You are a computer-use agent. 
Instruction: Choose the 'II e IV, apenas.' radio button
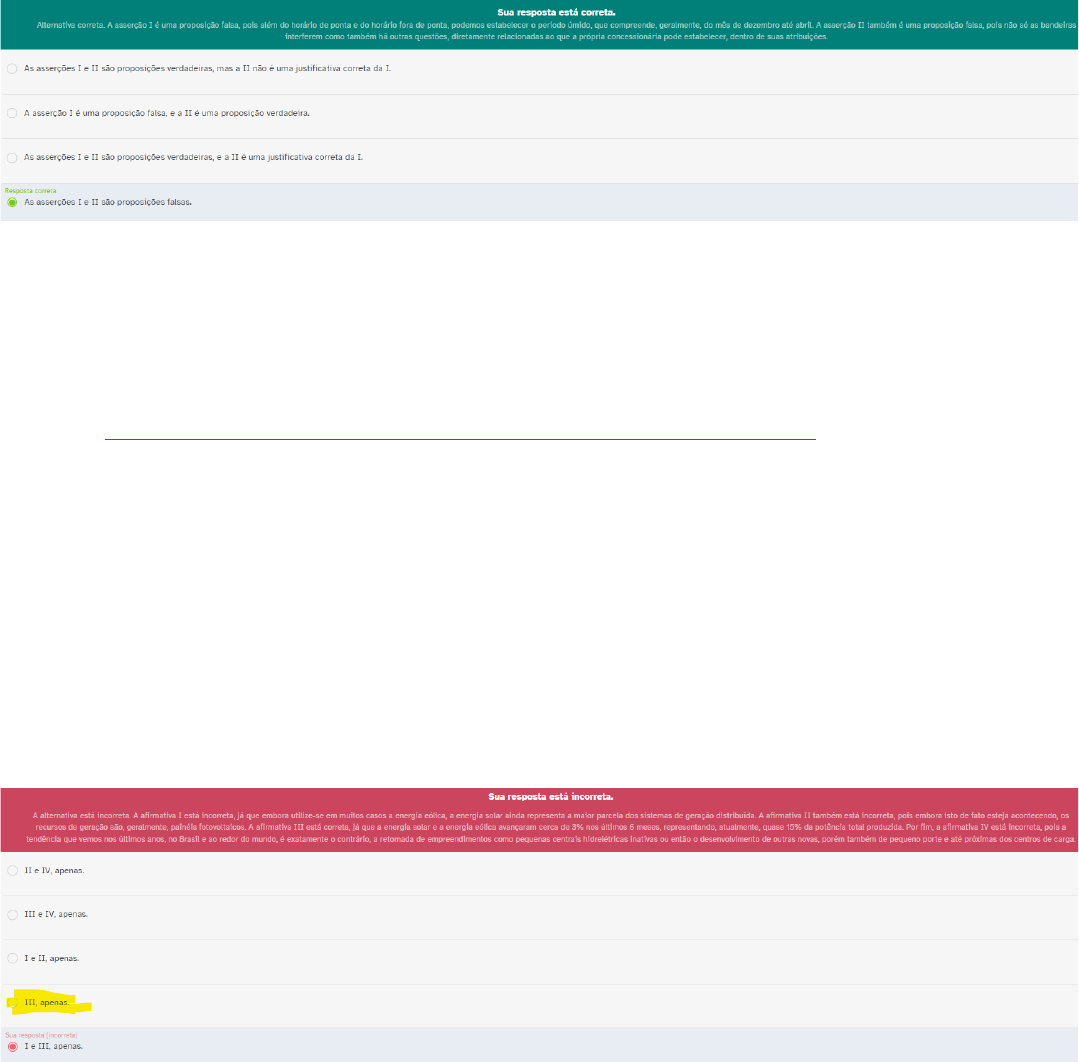(x=12, y=870)
